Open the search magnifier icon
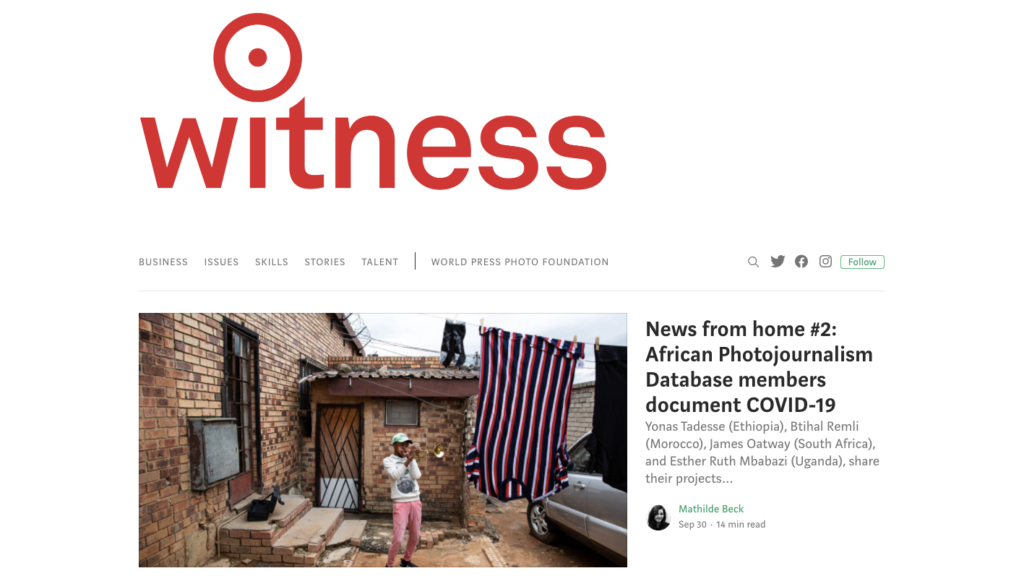Image resolution: width=1024 pixels, height=576 pixels. click(x=753, y=262)
